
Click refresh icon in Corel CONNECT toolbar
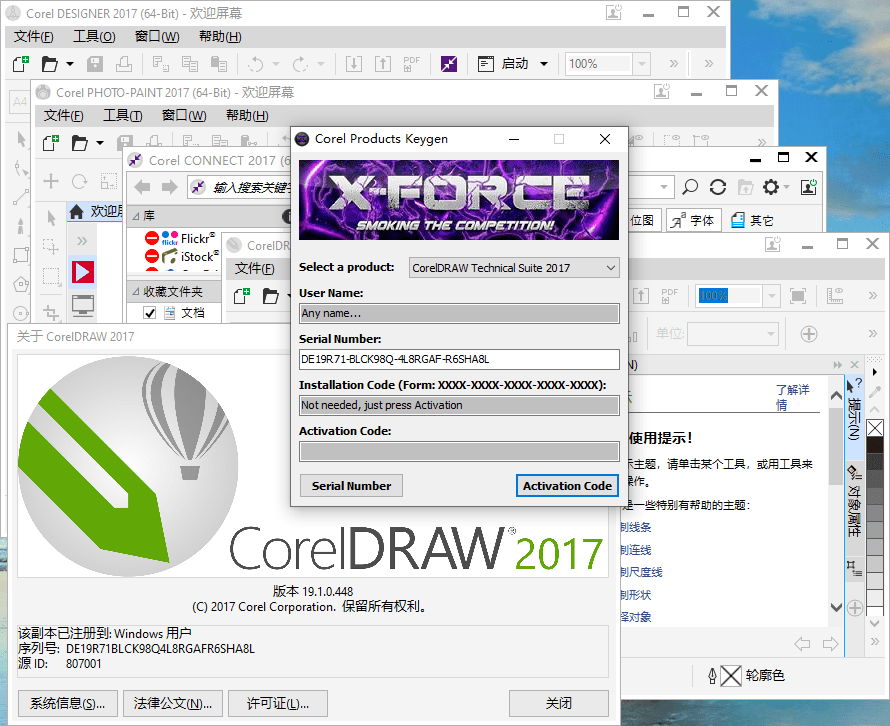pos(717,187)
